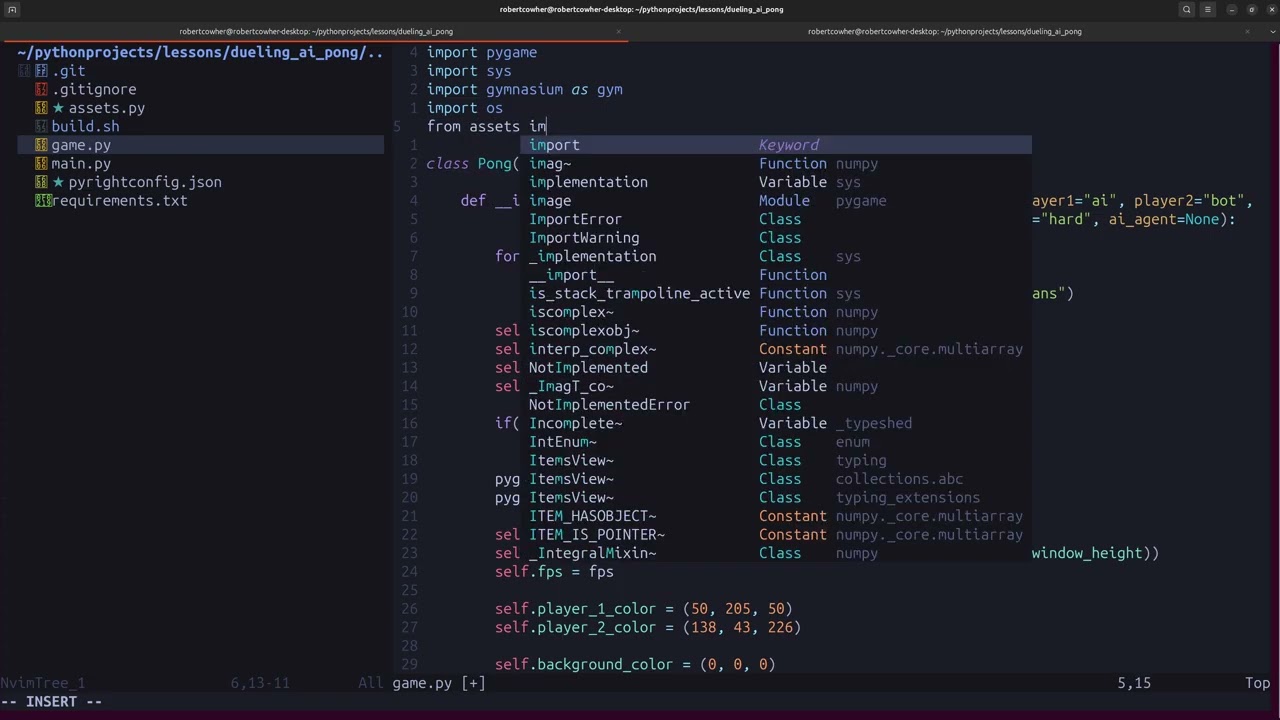This screenshot has height=720, width=1280.
Task: Close the second terminal tab
Action: pos(1246,31)
